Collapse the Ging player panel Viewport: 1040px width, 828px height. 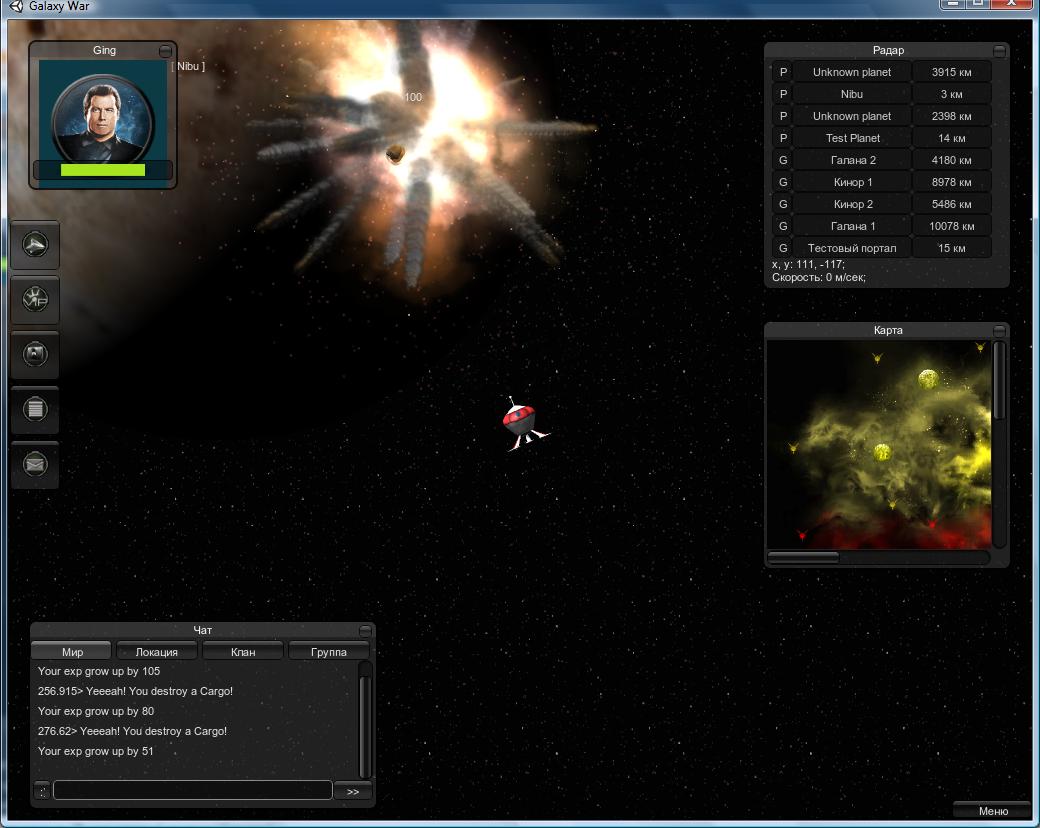[165, 51]
